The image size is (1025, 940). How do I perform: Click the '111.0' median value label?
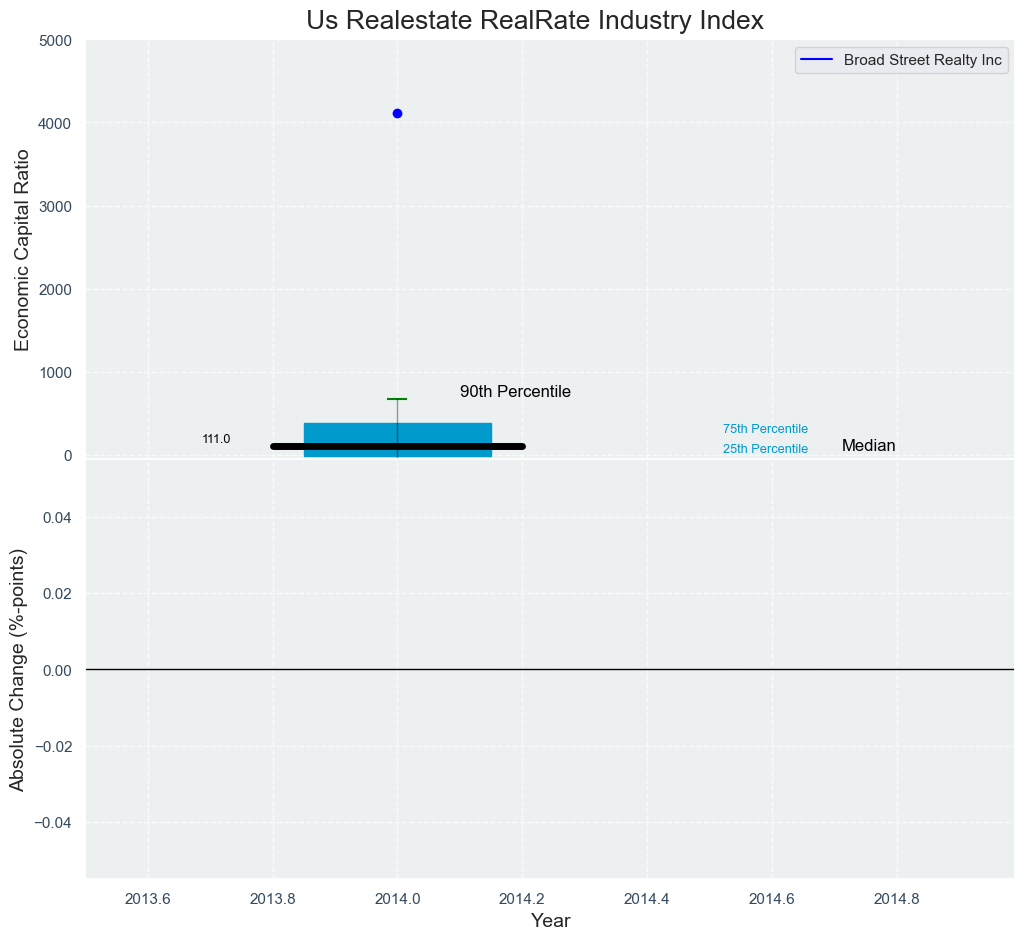(x=216, y=439)
